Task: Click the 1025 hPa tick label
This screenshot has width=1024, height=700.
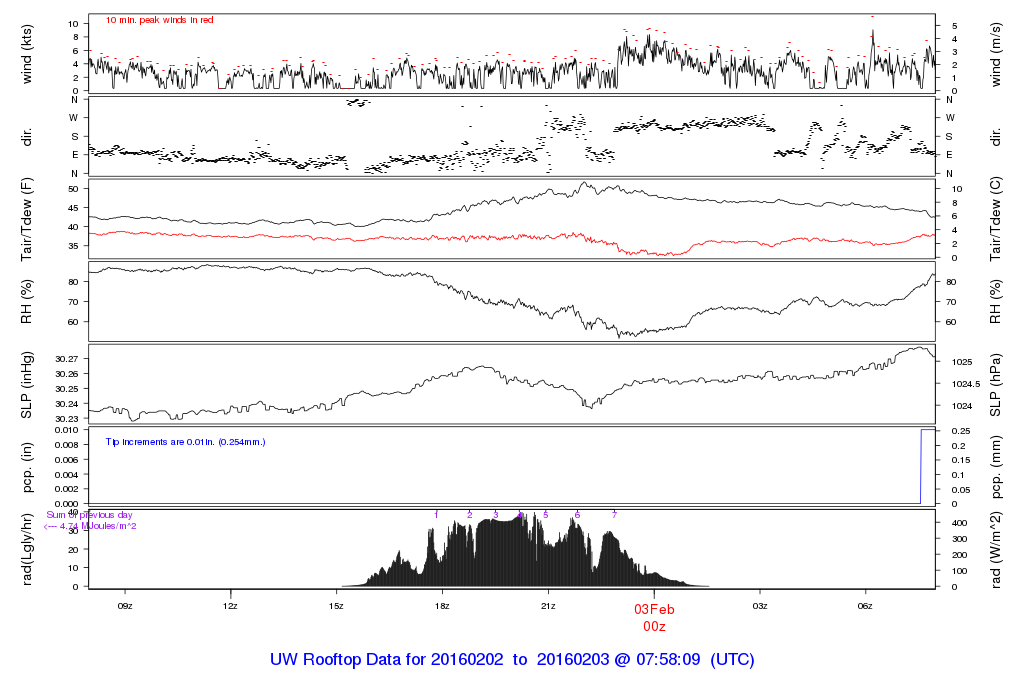Action: point(961,362)
